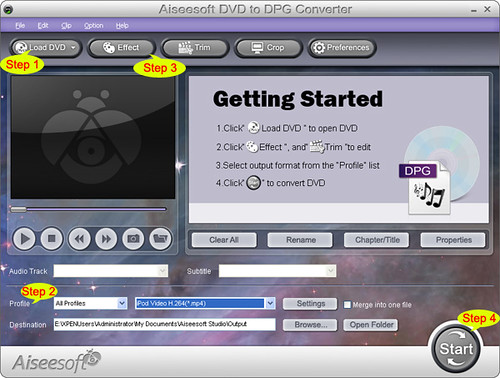Open the Trim tool
Screen dimensions: 500x378
click(x=195, y=48)
